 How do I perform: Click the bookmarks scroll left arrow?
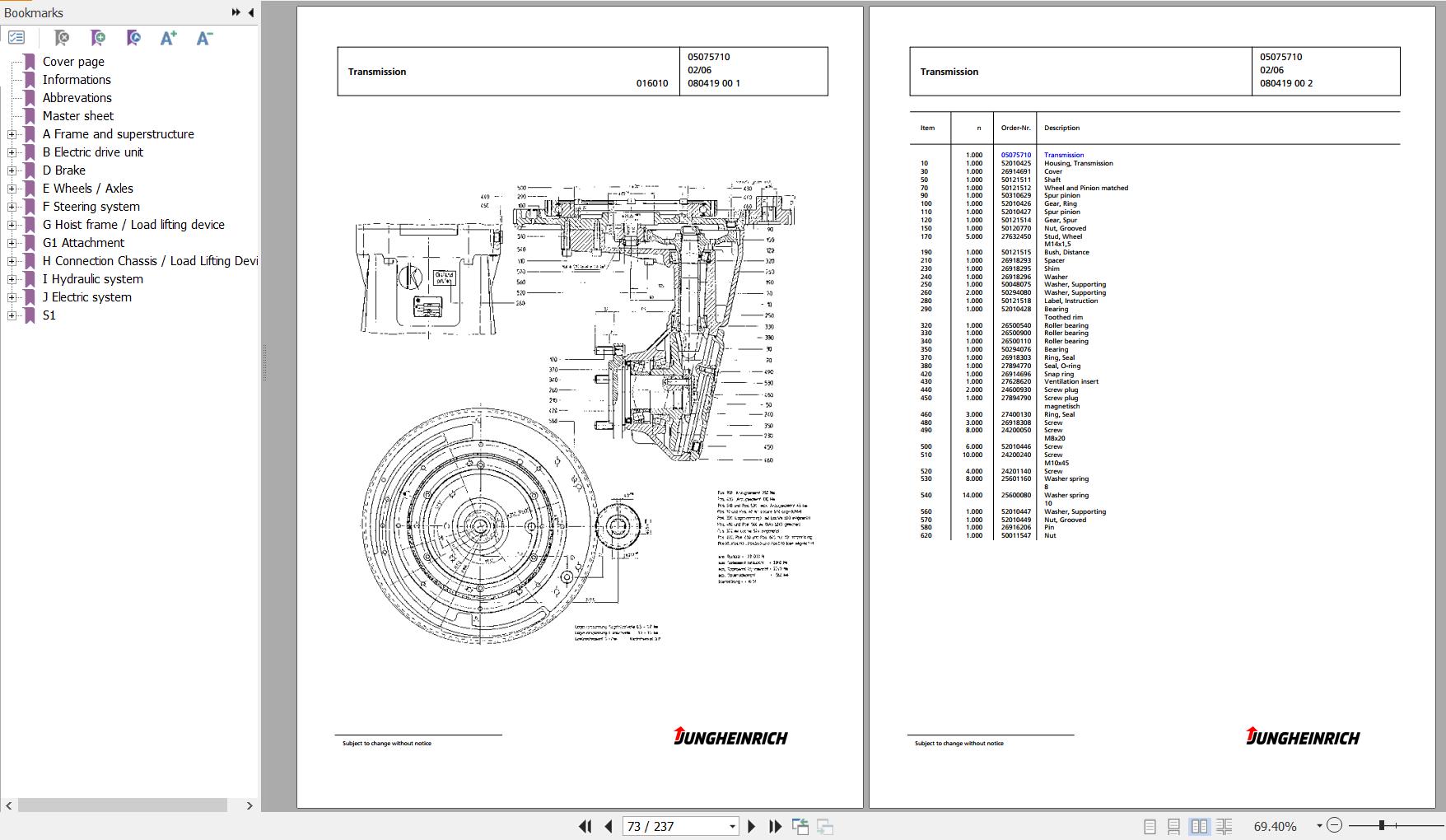point(8,805)
